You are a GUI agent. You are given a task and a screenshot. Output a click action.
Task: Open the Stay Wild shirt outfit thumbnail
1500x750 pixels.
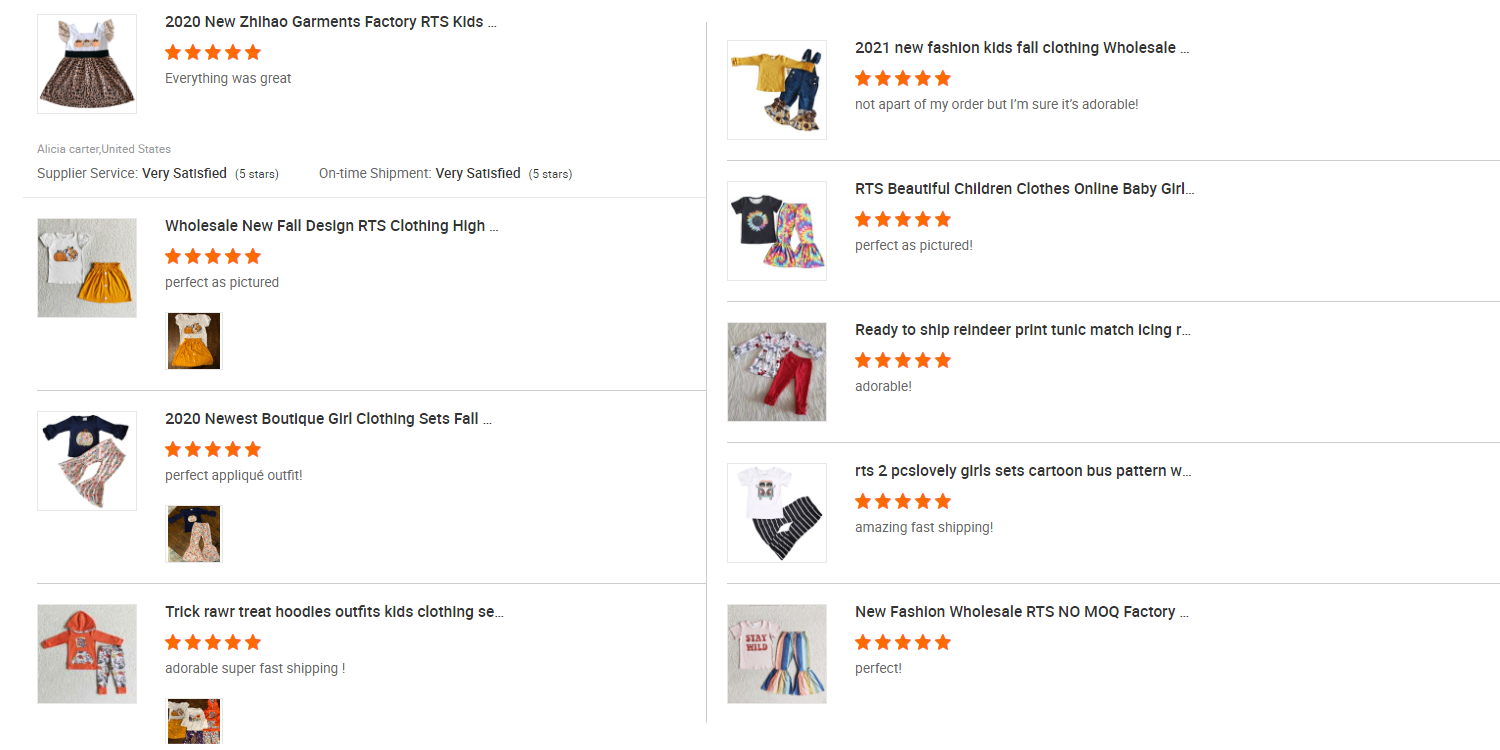point(777,654)
